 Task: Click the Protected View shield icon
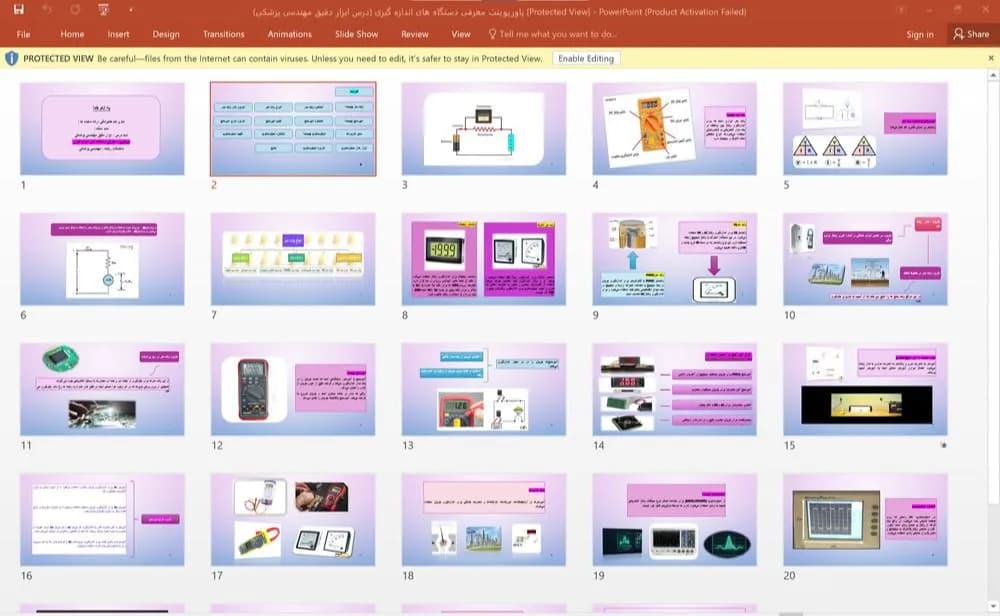11,59
